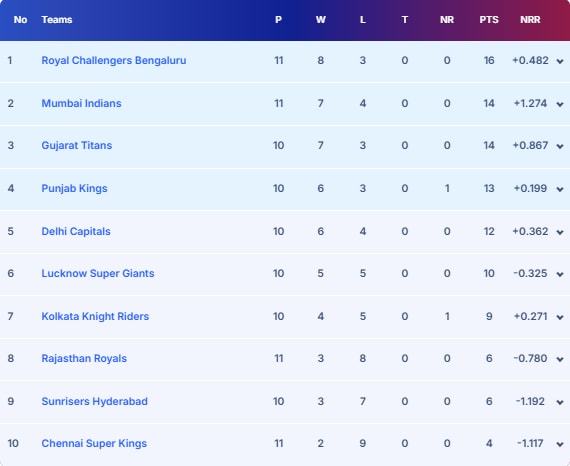
Task: Expand Rajasthan Royals row chevron
Action: coord(560,359)
